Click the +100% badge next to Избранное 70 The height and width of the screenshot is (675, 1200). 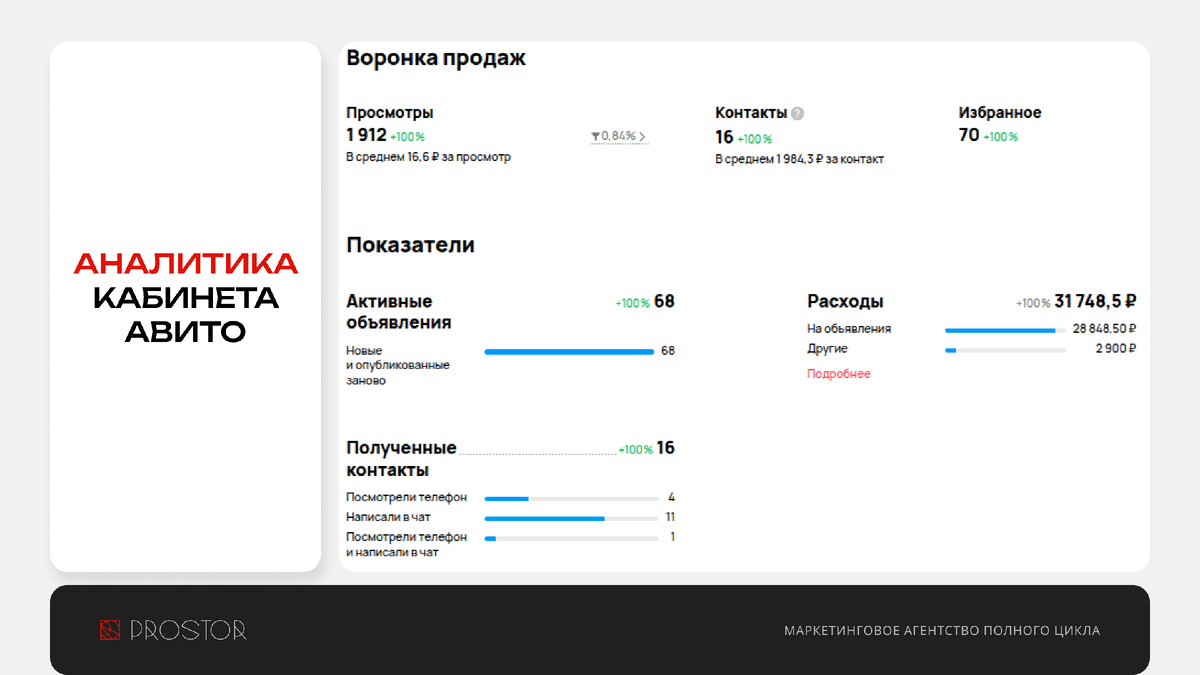[x=1000, y=137]
